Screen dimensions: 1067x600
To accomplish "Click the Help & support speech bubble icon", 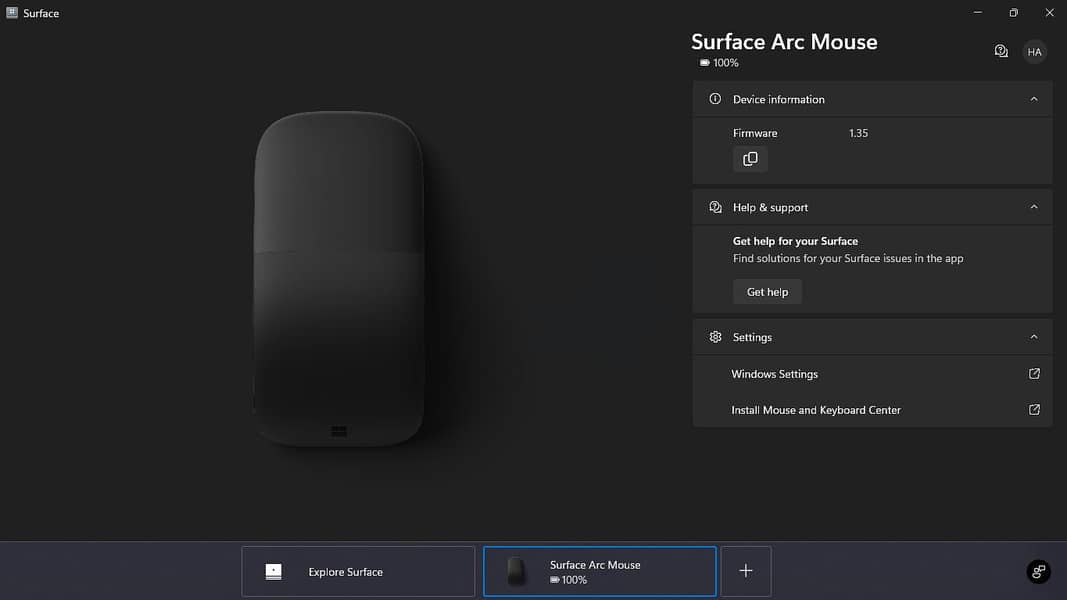I will 714,207.
